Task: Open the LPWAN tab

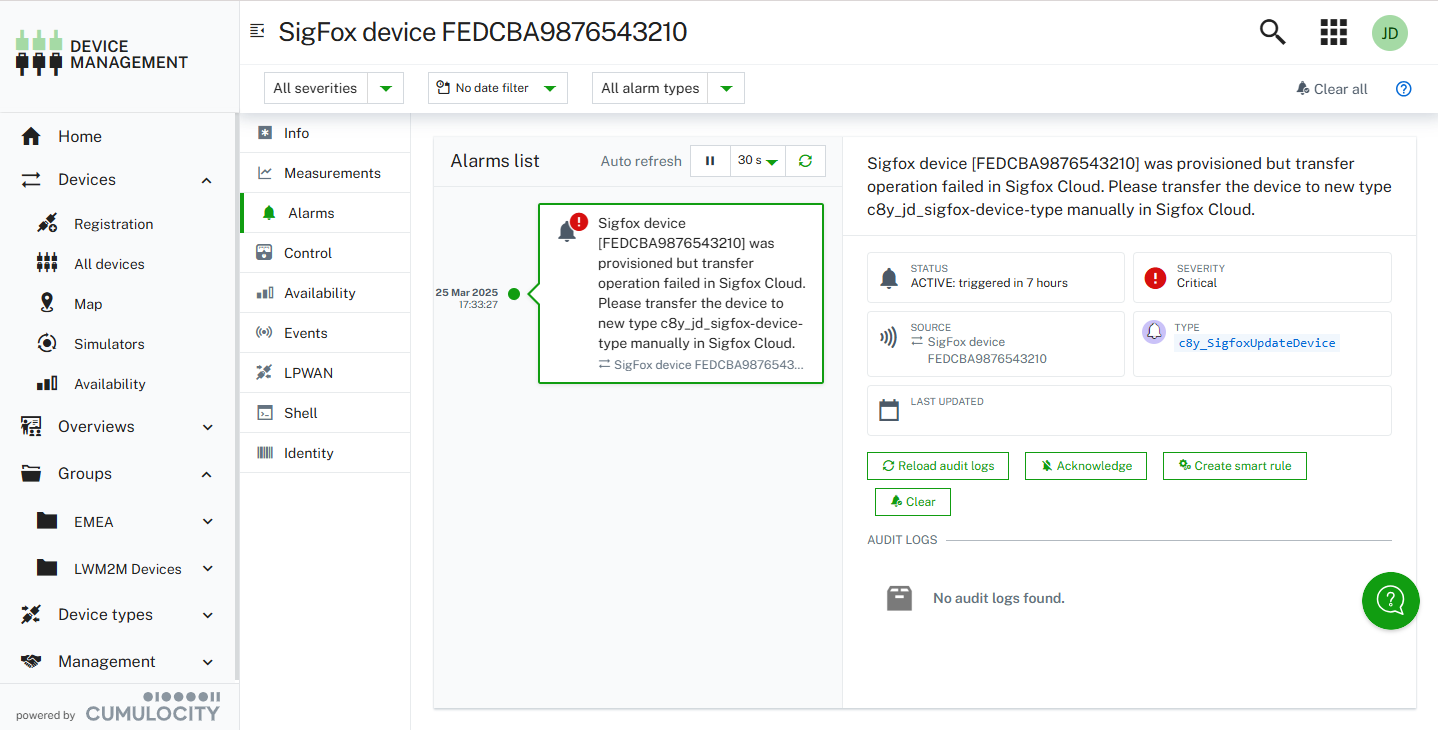Action: (x=308, y=373)
